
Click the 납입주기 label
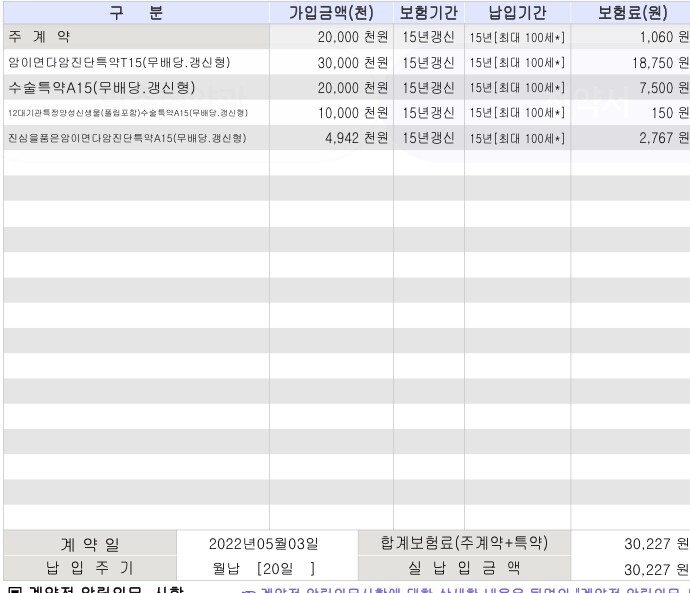point(90,567)
